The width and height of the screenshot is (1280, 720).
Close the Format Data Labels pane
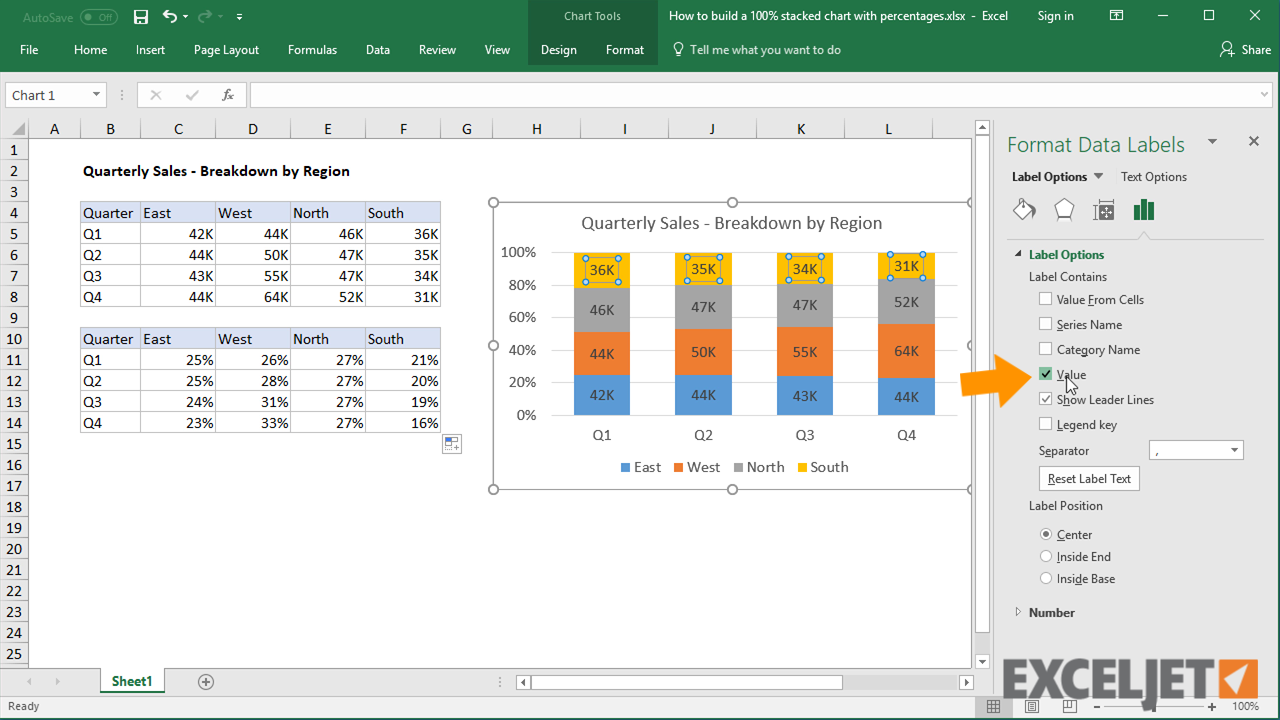tap(1254, 142)
